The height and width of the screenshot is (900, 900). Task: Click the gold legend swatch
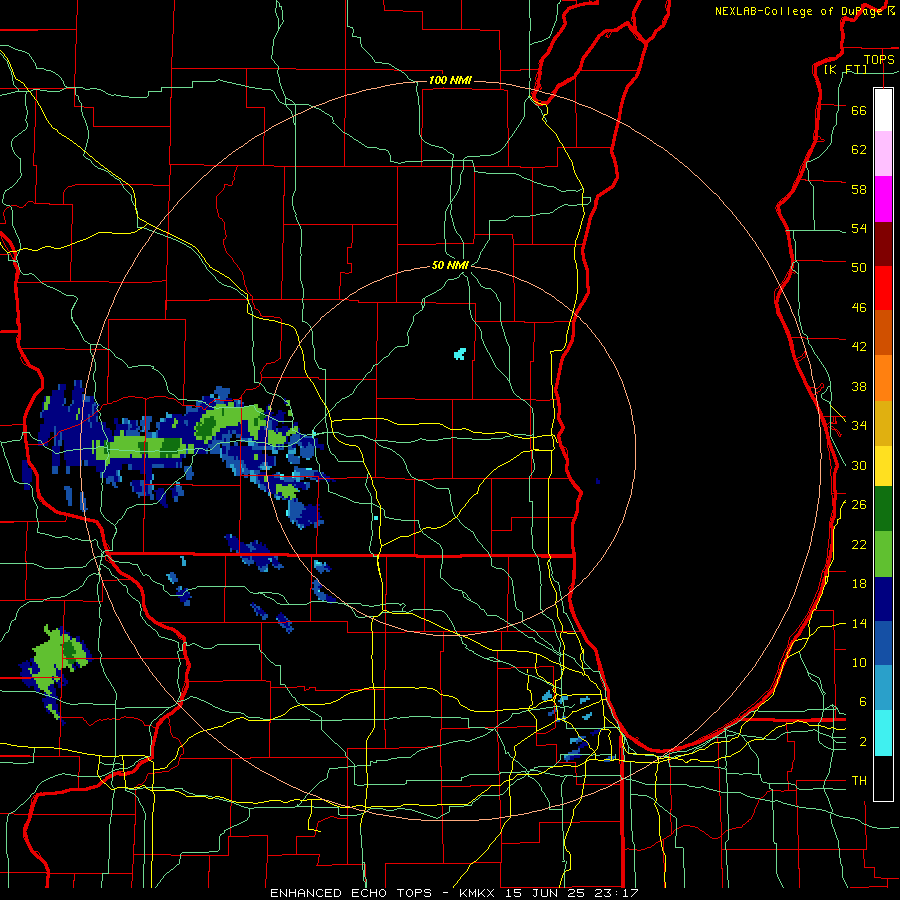coord(883,423)
